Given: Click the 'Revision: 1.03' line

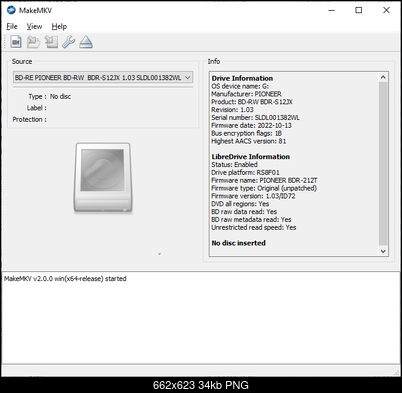Looking at the screenshot, I should coord(232,110).
